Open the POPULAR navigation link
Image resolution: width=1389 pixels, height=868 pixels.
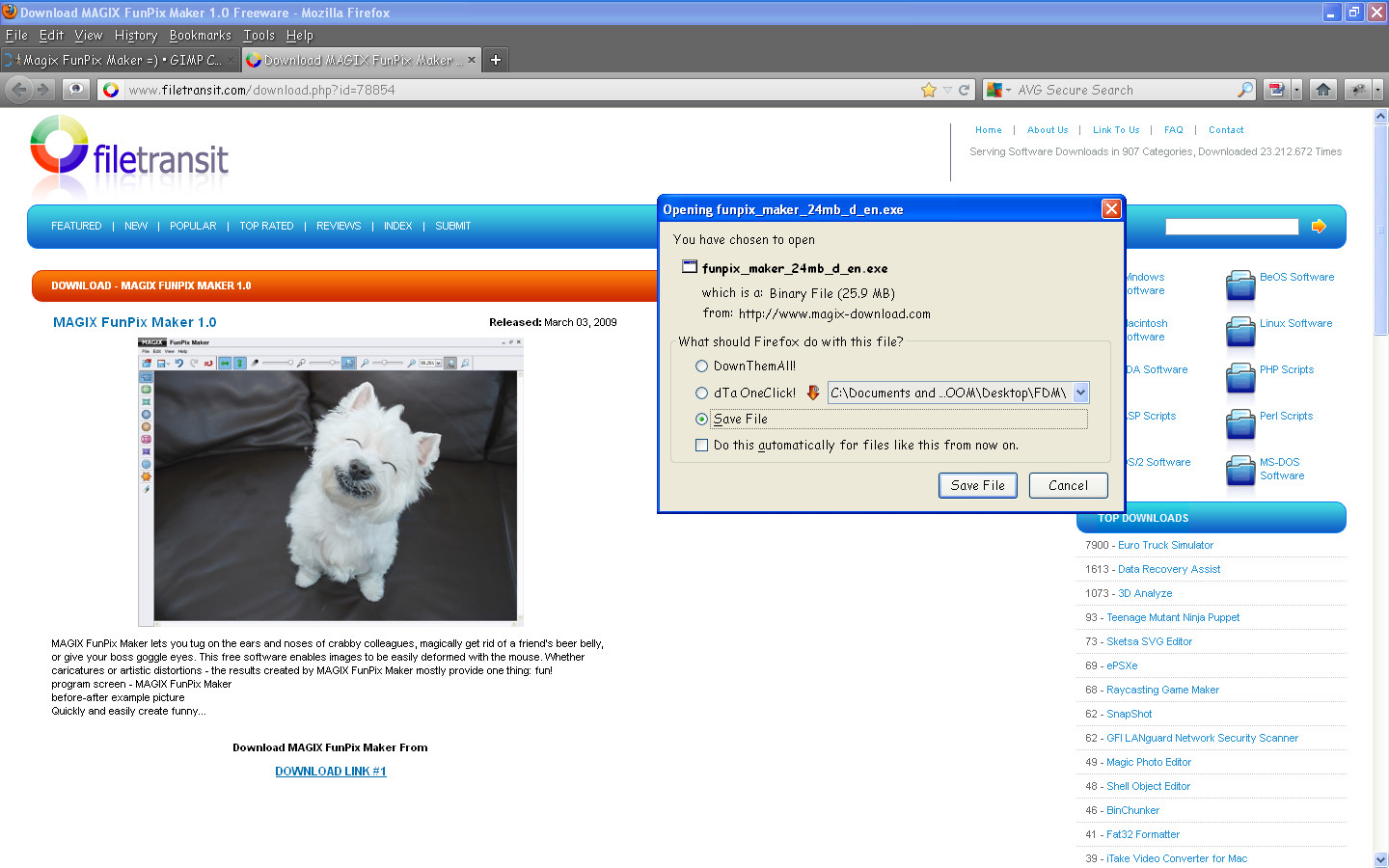tap(193, 226)
